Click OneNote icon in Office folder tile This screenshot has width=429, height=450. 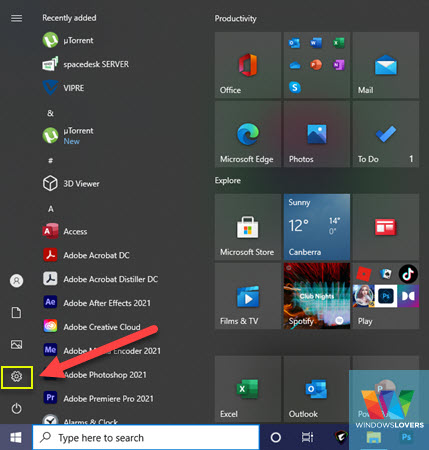(339, 65)
